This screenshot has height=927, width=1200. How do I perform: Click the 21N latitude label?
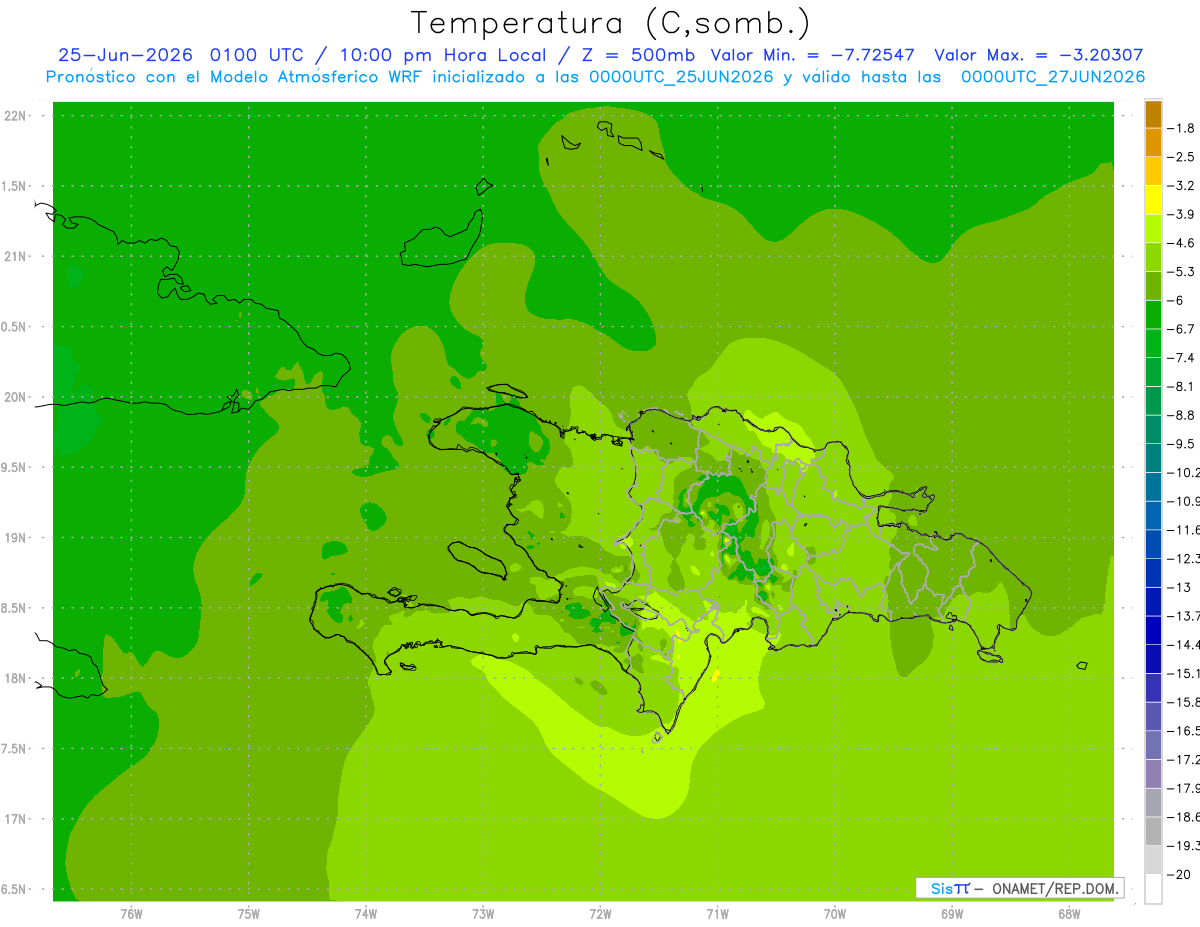(x=16, y=257)
